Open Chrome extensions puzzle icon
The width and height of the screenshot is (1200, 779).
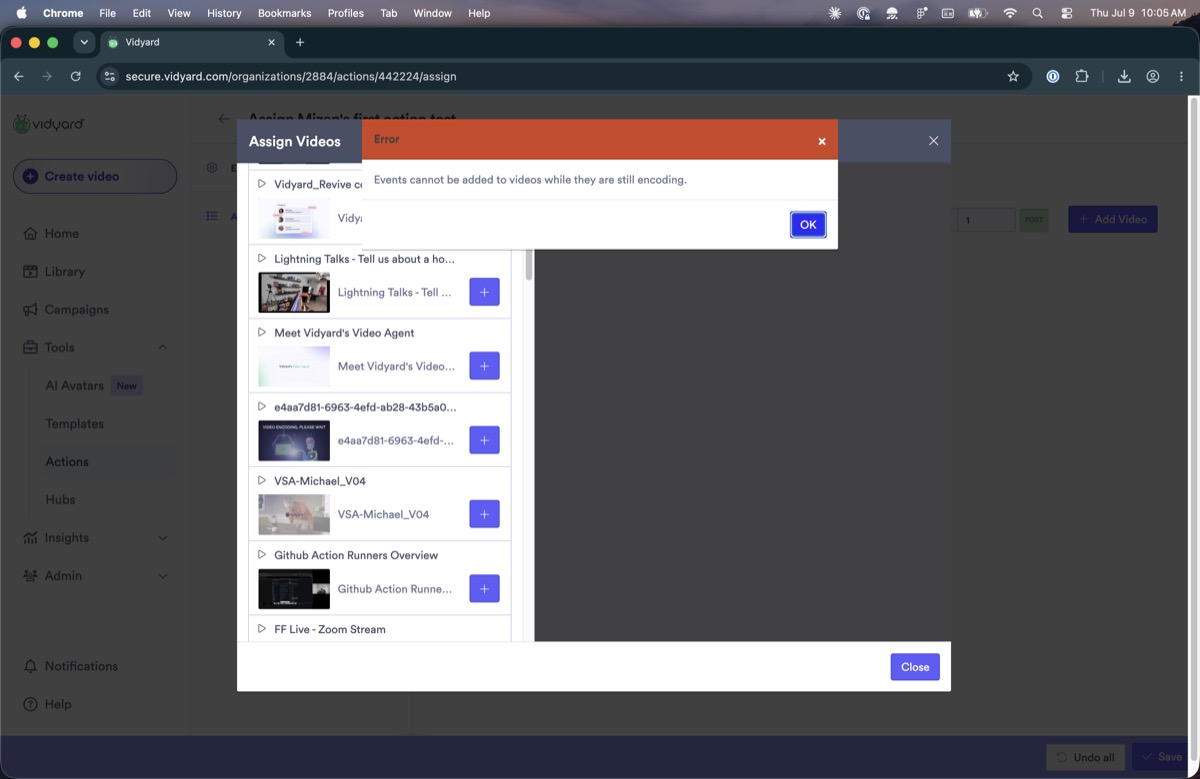[x=1081, y=76]
